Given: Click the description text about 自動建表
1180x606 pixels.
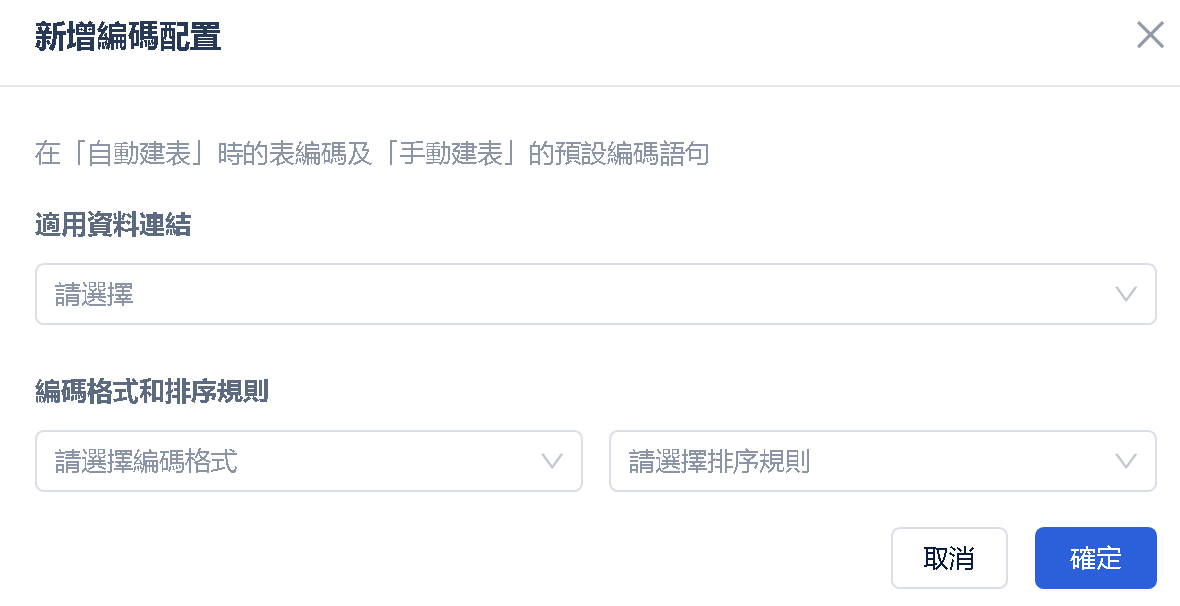Looking at the screenshot, I should (372, 154).
